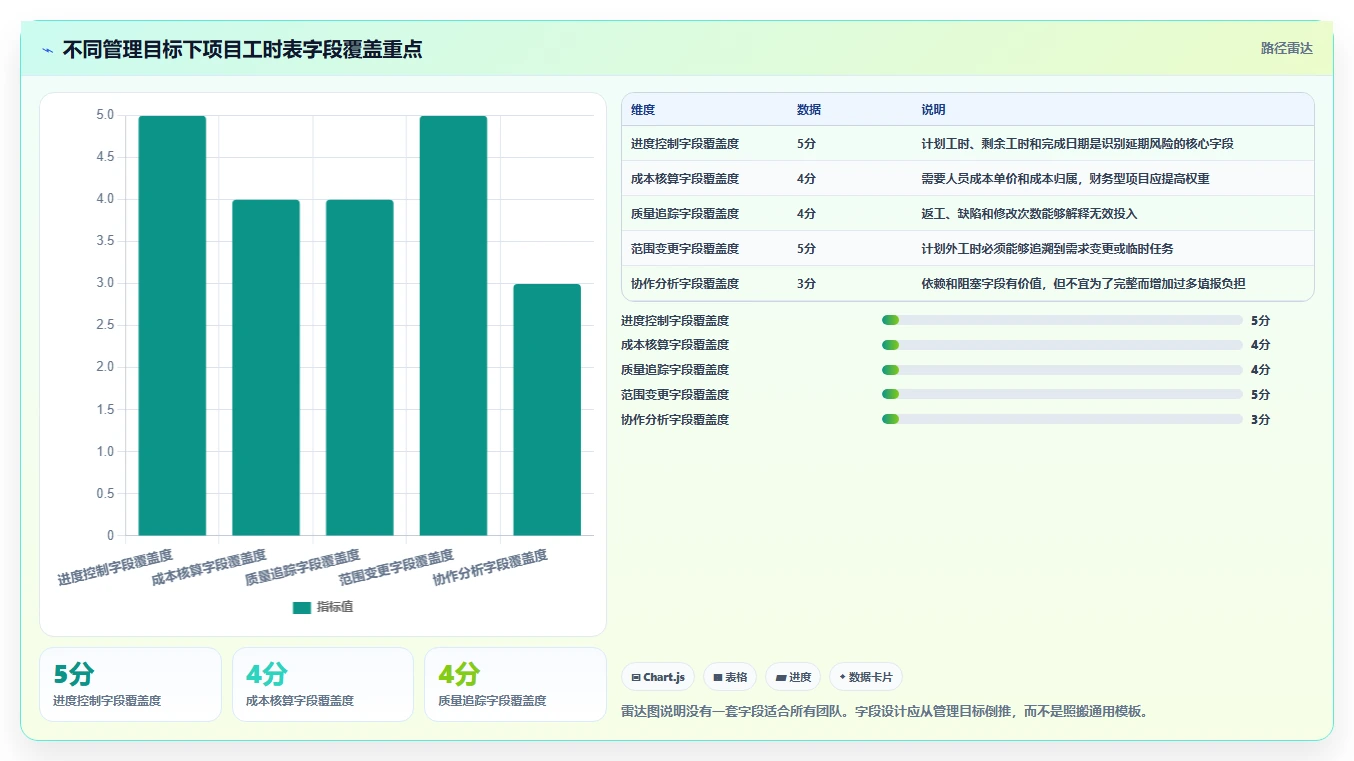
Task: Click the 质量追踪字段覆盖度 bar in the chart
Action: [360, 367]
